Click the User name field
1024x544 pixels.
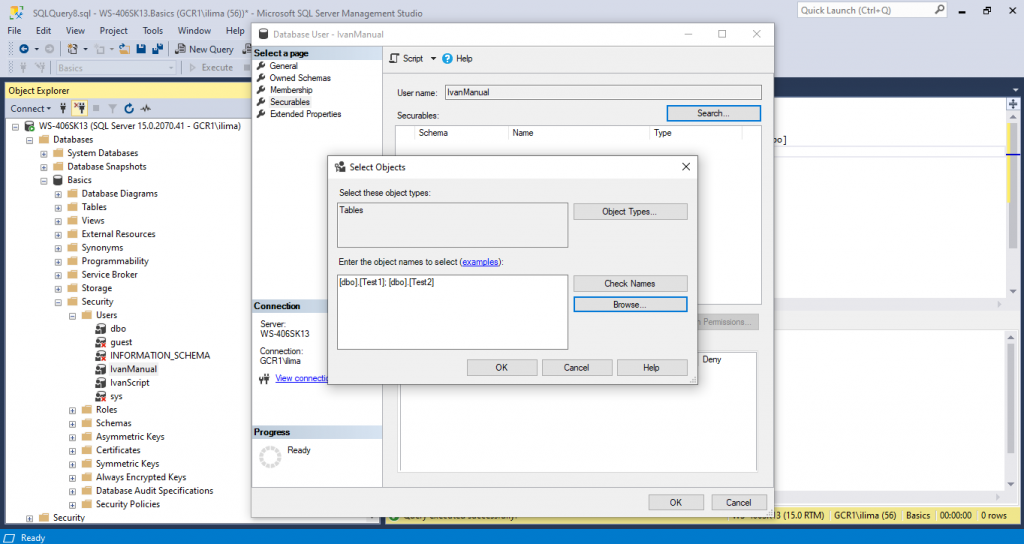click(603, 93)
